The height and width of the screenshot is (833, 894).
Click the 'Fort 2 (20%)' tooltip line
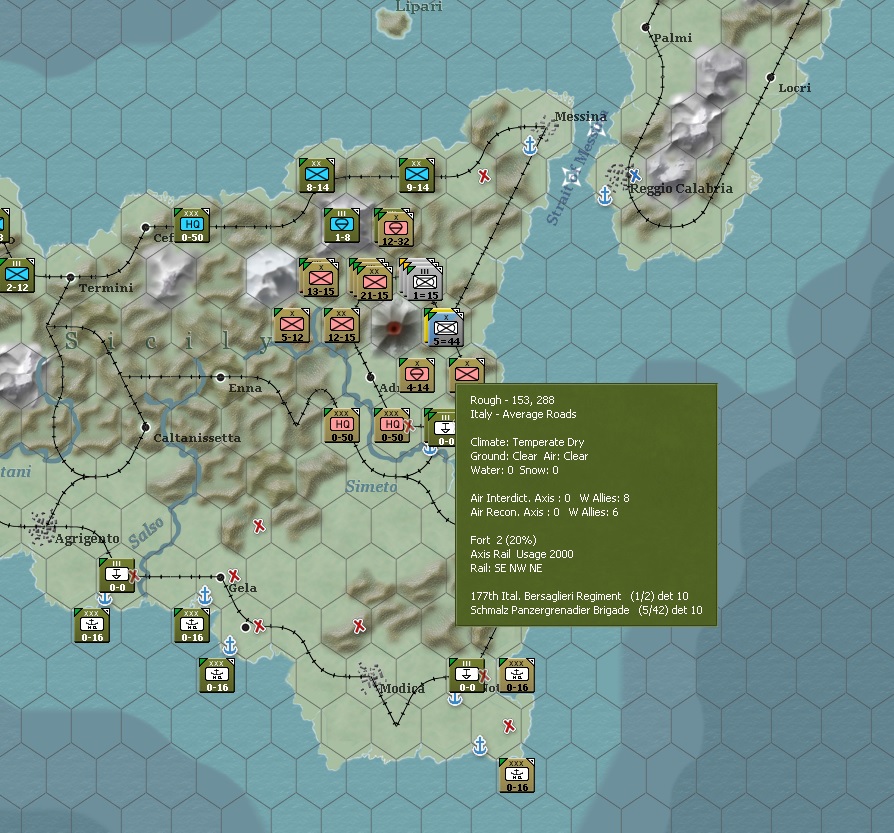coord(503,540)
